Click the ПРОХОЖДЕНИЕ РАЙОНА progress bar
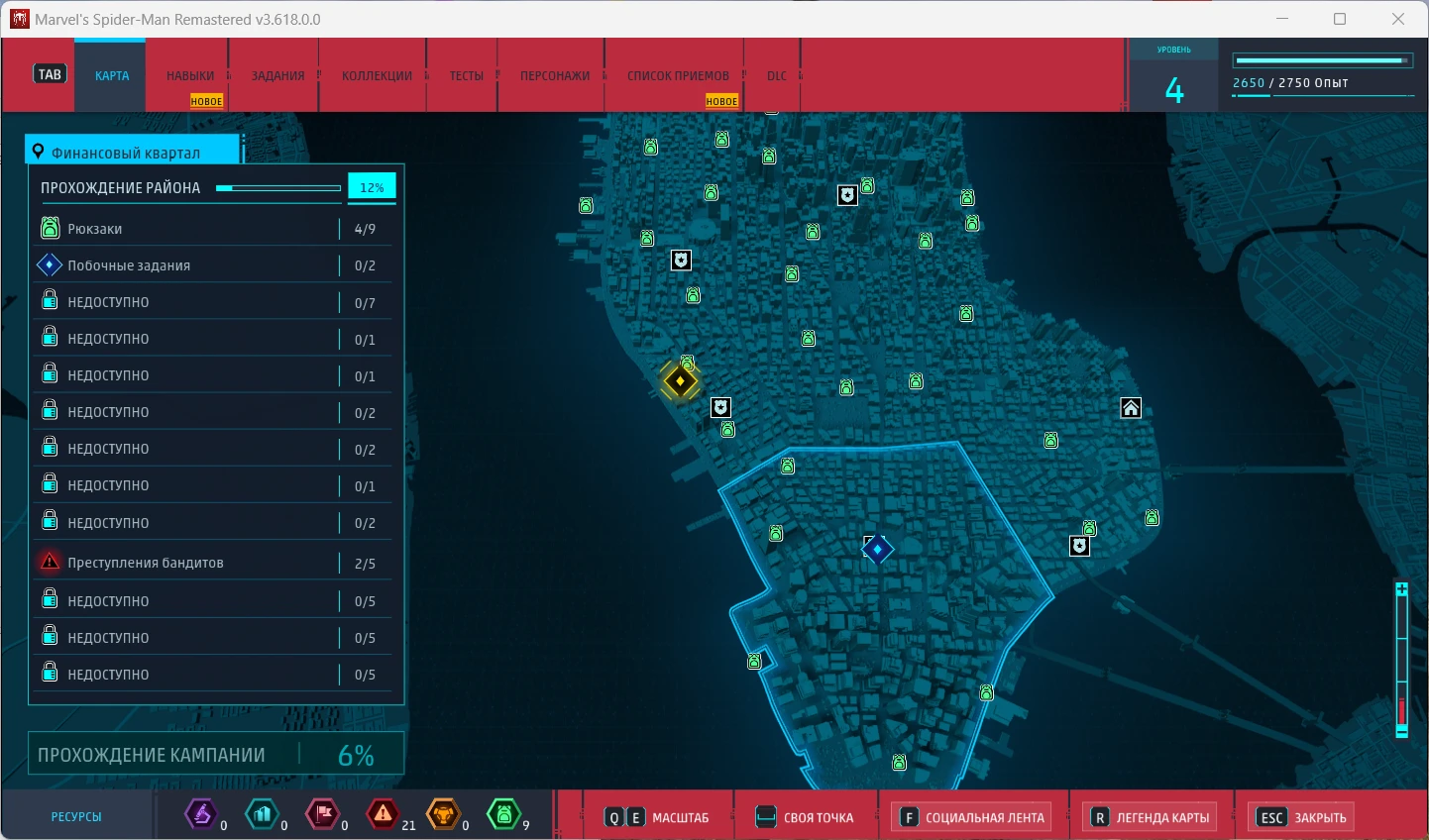Viewport: 1429px width, 840px height. click(x=278, y=188)
